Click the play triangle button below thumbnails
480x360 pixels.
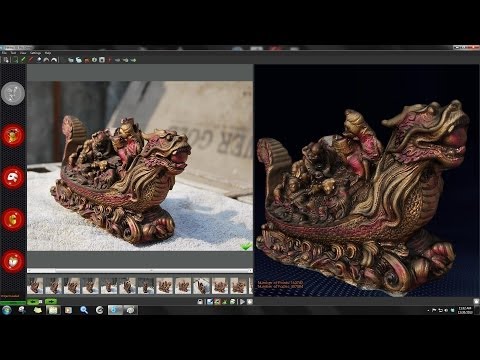(x=242, y=302)
